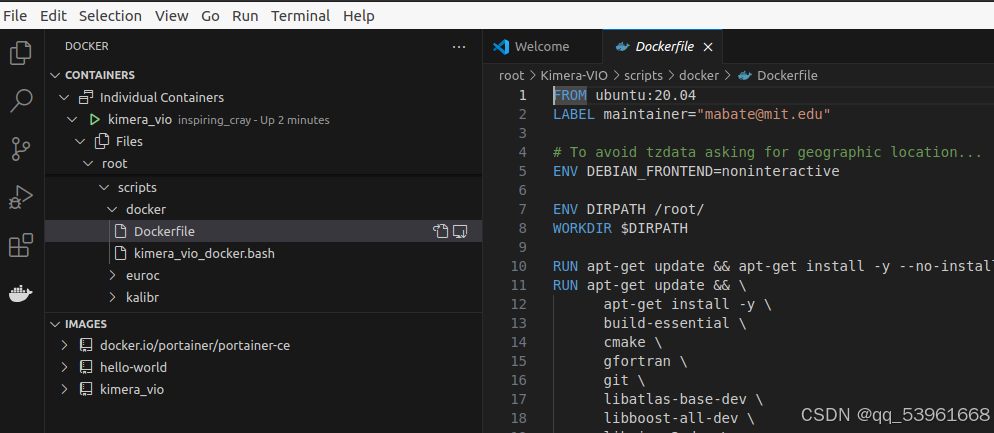Click the libatlas-base-dev line in editor
The image size is (994, 433).
(683, 399)
